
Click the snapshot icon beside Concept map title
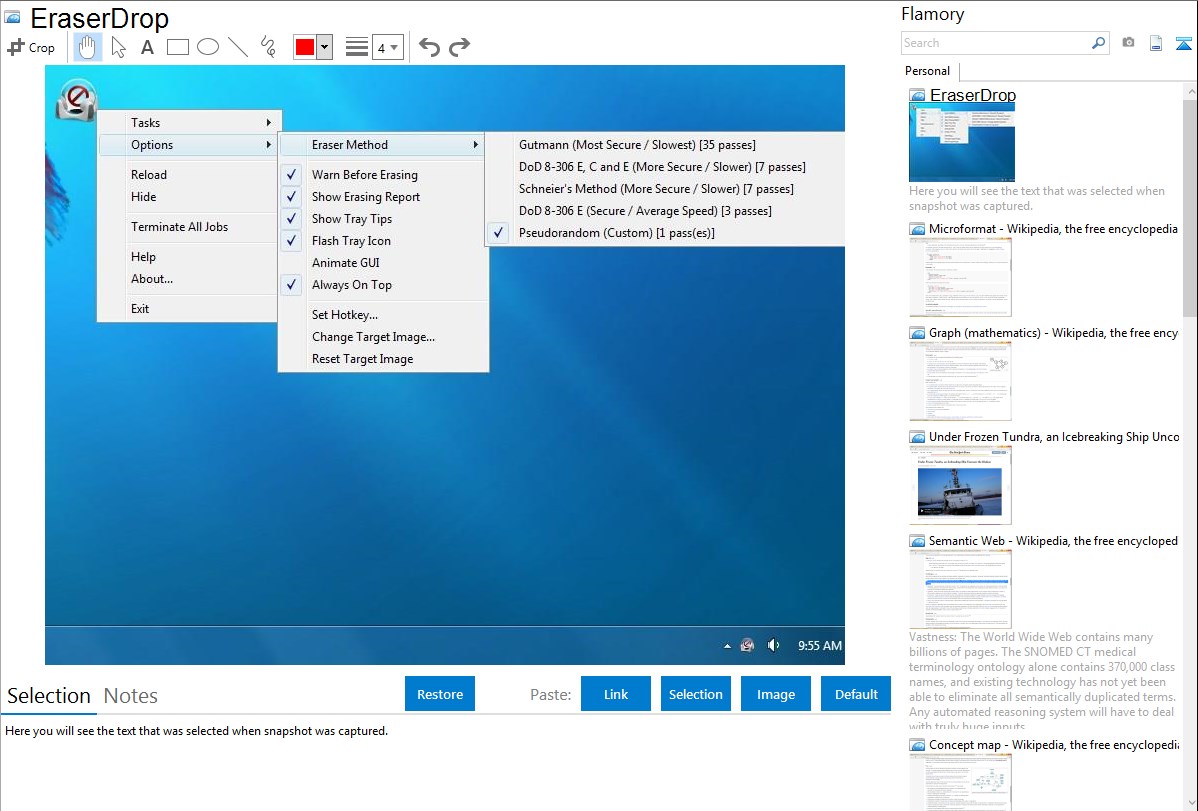click(917, 745)
